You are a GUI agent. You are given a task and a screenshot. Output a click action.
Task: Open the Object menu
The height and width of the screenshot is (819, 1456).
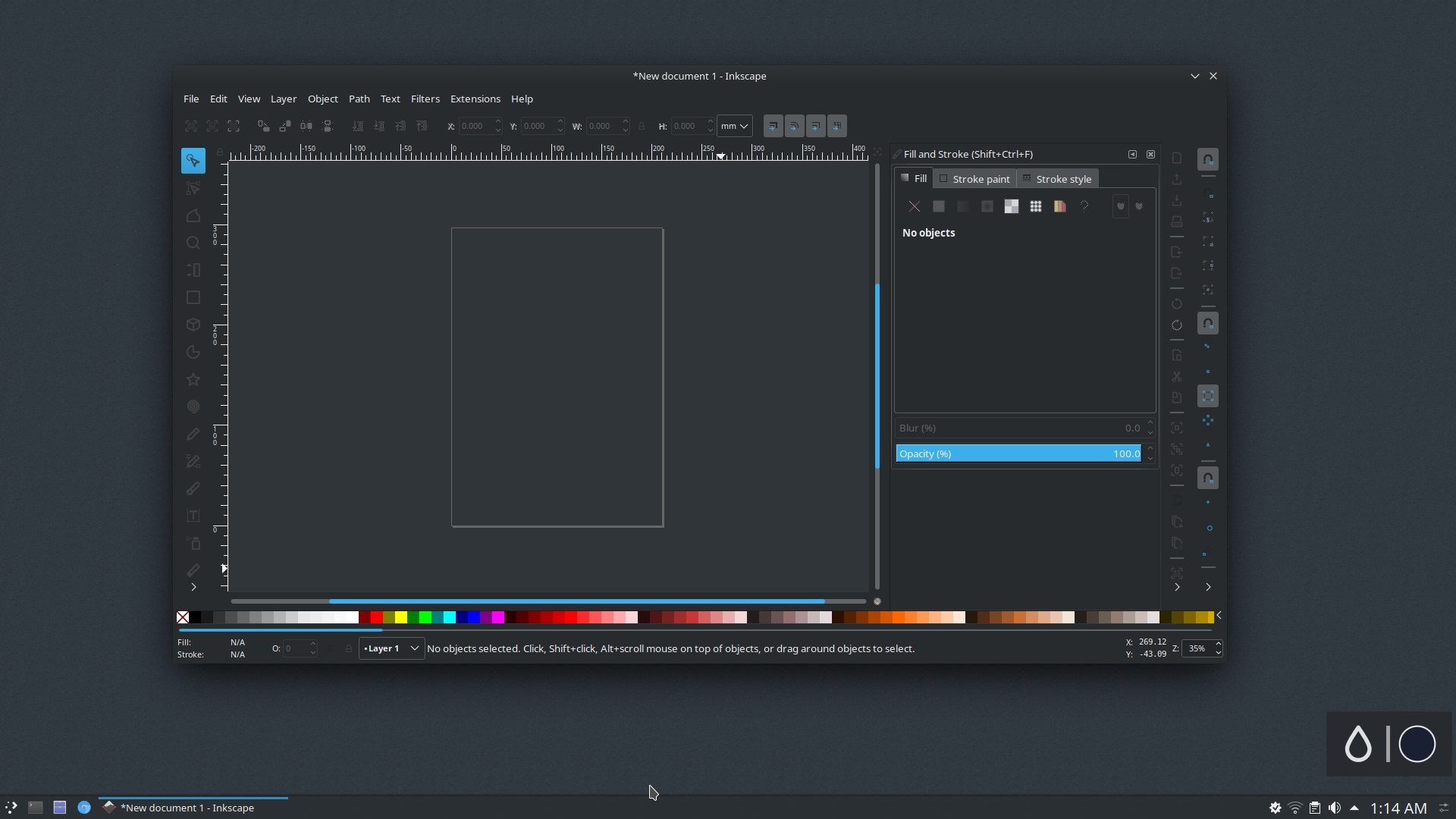[x=322, y=99]
